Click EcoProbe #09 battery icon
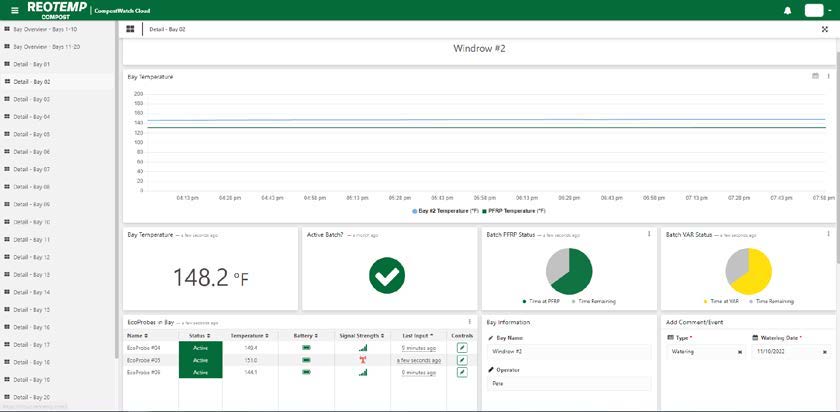 pyautogui.click(x=306, y=372)
